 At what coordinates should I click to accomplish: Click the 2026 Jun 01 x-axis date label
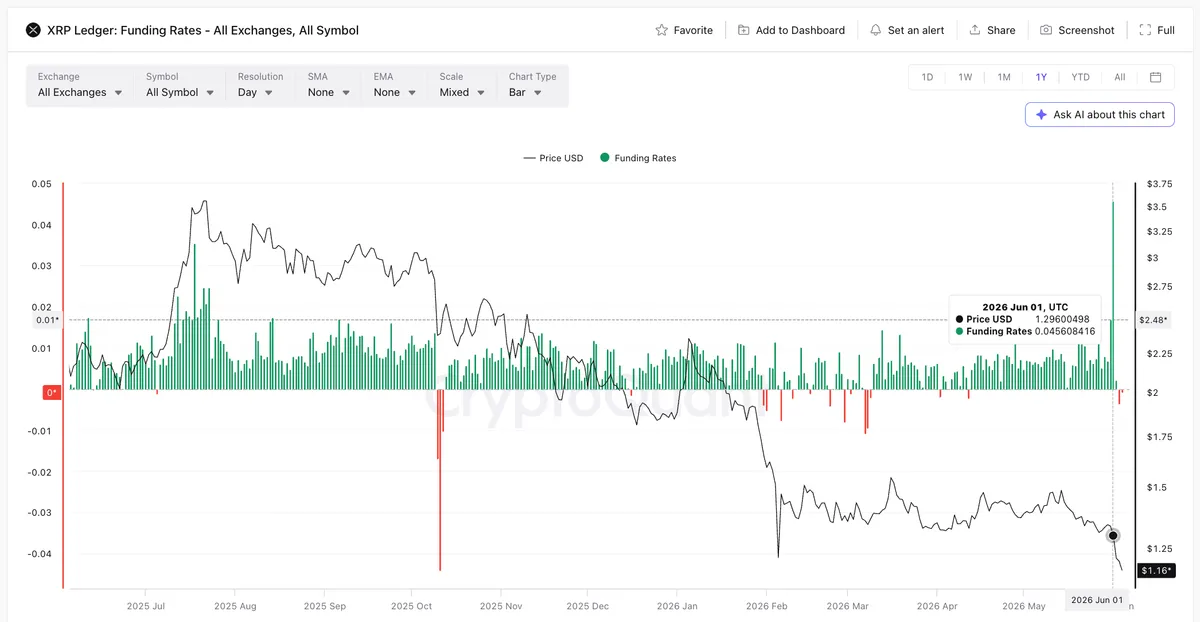(1095, 600)
